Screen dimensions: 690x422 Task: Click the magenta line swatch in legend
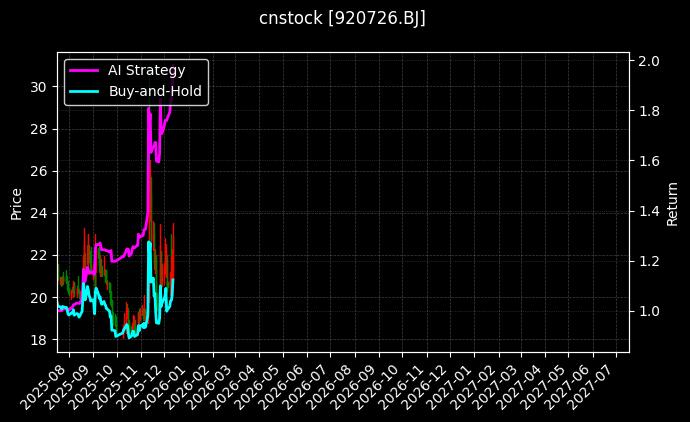coord(83,70)
